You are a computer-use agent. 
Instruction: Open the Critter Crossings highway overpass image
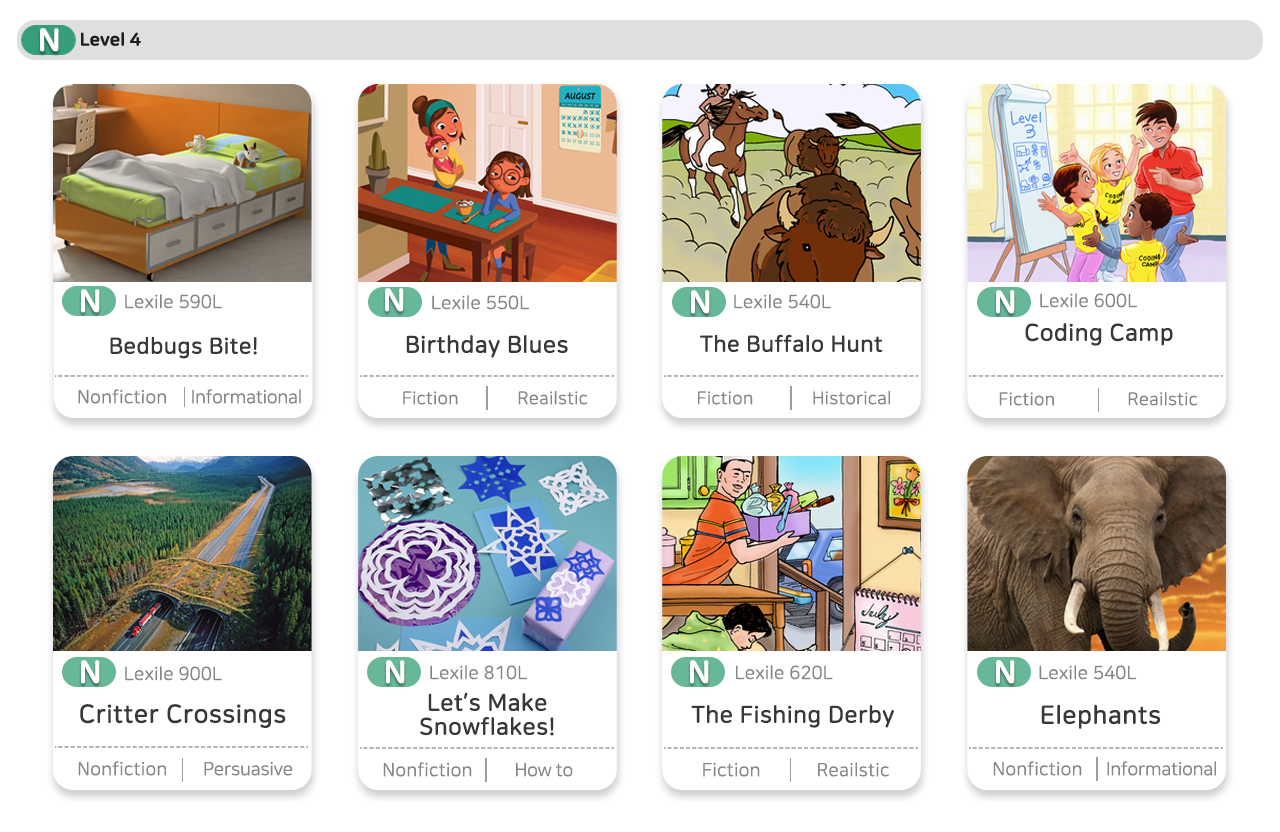182,554
